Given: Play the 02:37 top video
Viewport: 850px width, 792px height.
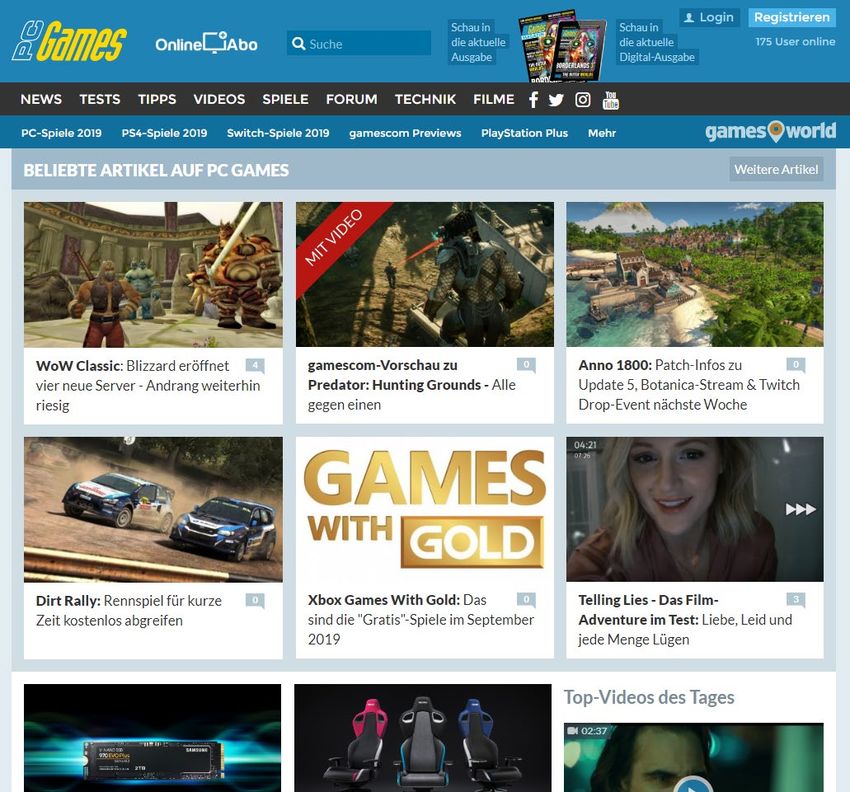Looking at the screenshot, I should pos(693,757).
